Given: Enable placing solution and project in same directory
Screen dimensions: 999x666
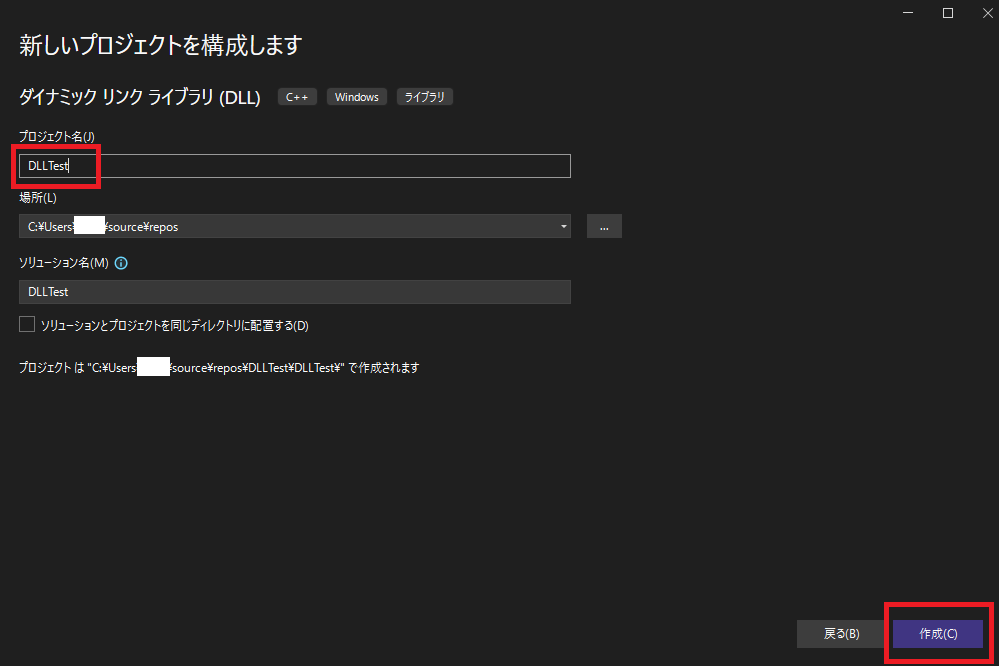Looking at the screenshot, I should [27, 325].
